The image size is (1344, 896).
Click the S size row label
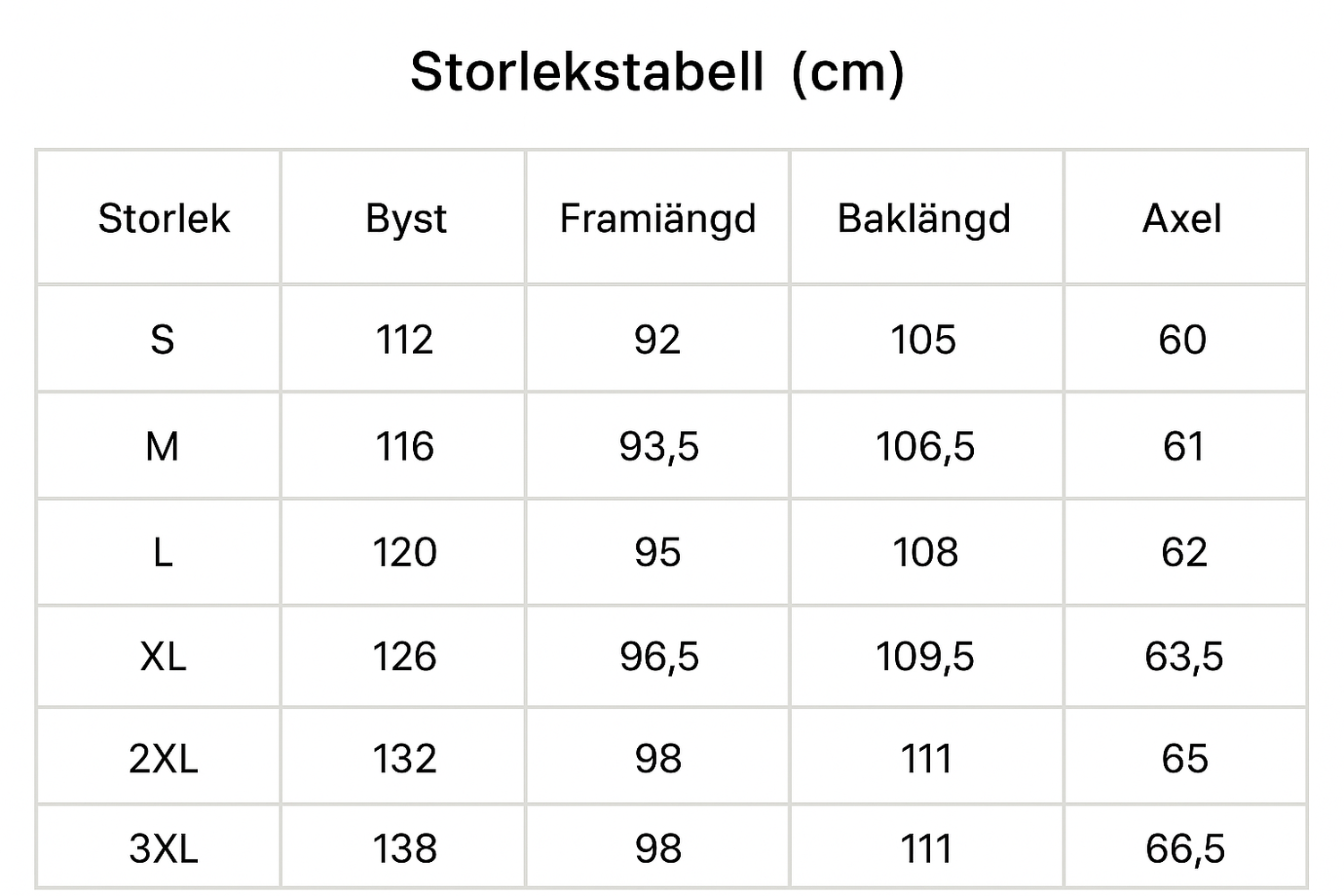tap(162, 340)
